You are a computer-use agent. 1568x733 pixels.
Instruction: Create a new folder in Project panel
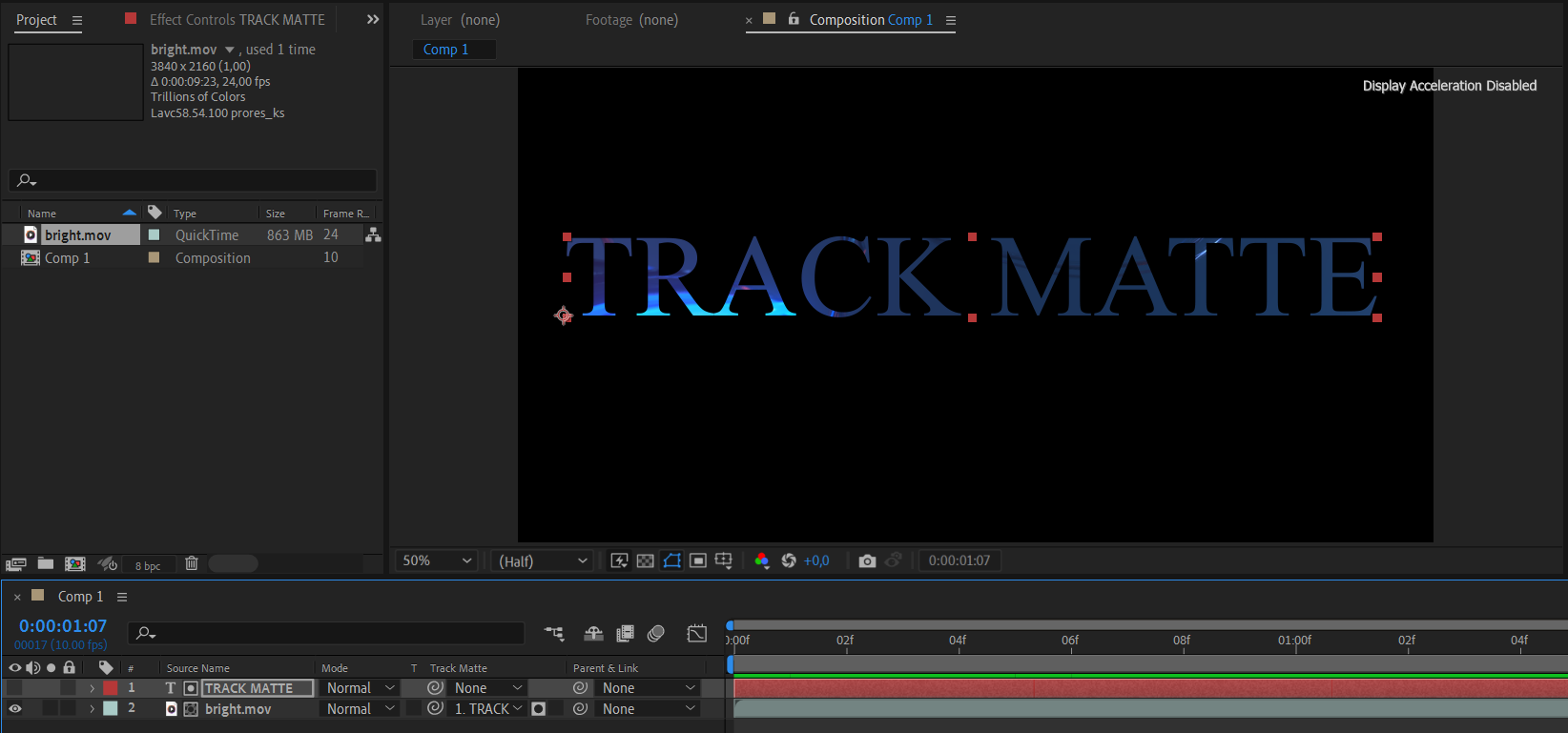pyautogui.click(x=45, y=564)
